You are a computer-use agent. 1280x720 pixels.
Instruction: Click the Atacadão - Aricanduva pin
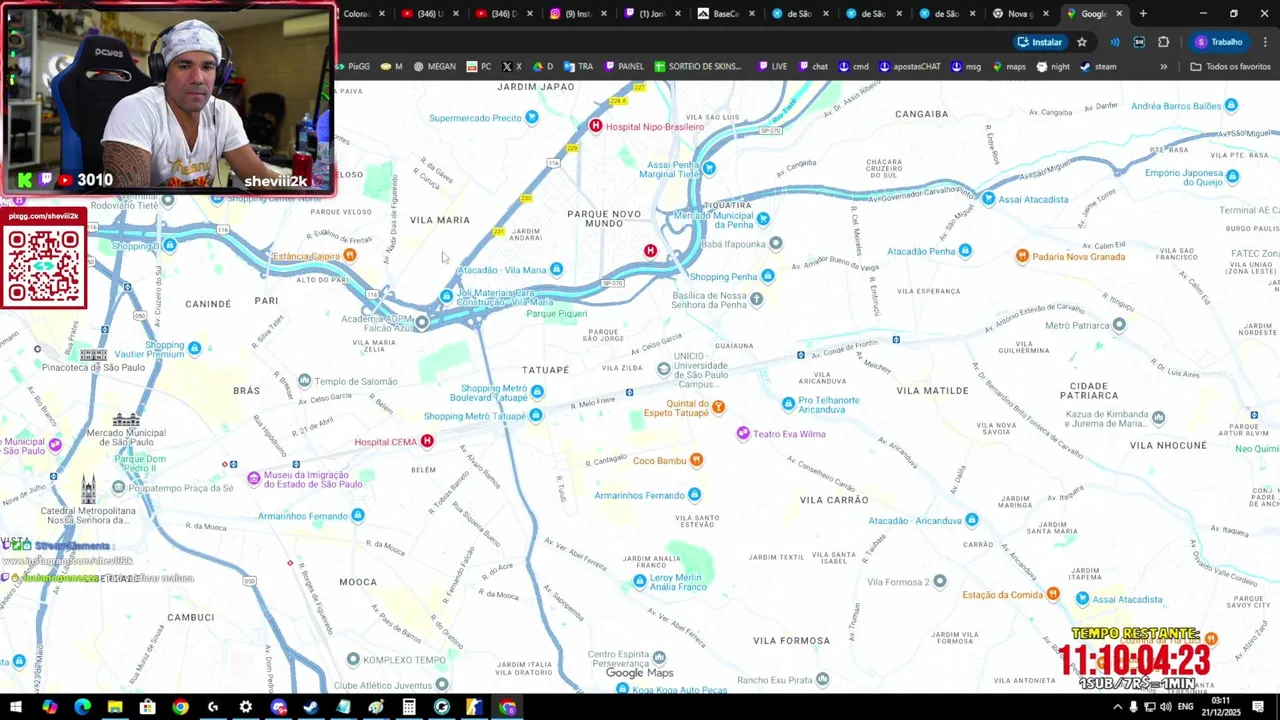tap(972, 520)
